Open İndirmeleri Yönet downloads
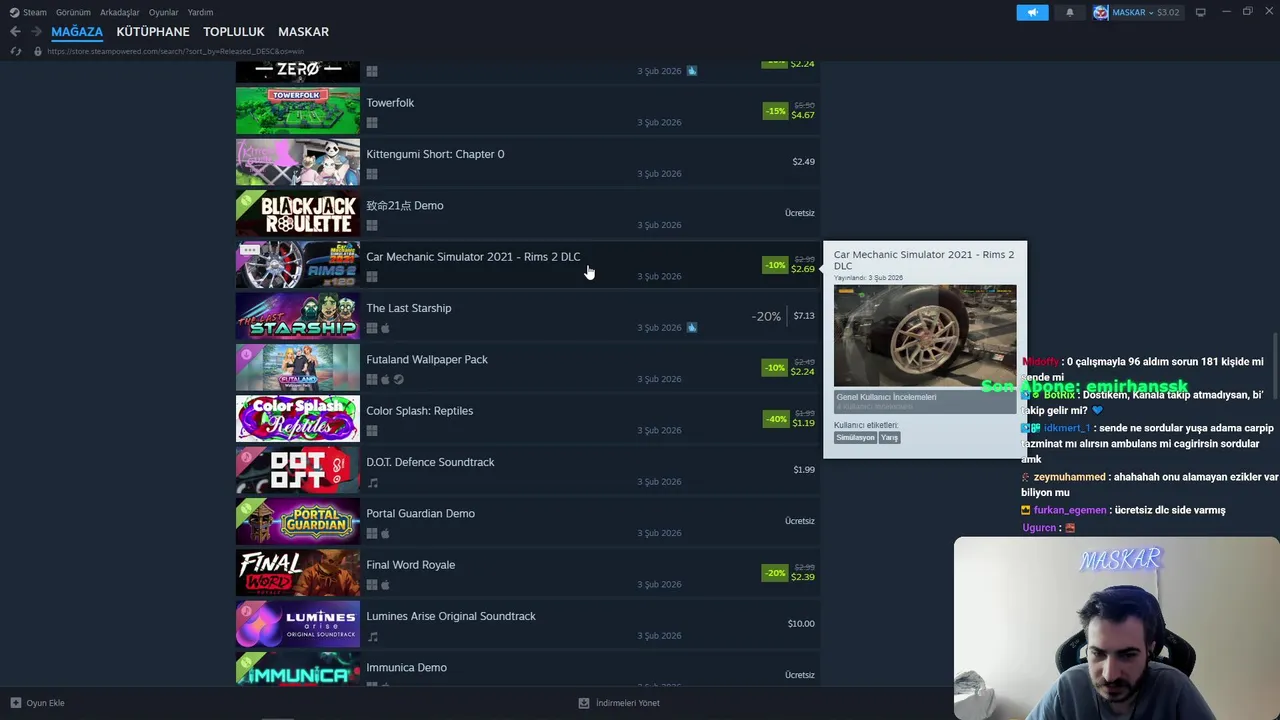Viewport: 1280px width, 720px height. coord(619,703)
